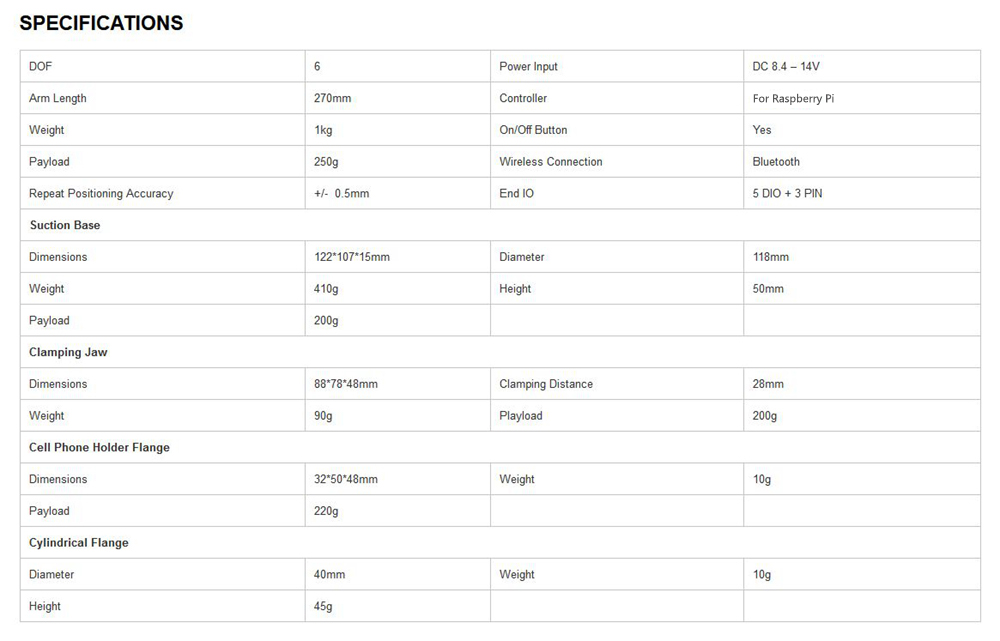The height and width of the screenshot is (641, 1000).
Task: Click the Clamping Jaw section header
Action: click(x=68, y=353)
